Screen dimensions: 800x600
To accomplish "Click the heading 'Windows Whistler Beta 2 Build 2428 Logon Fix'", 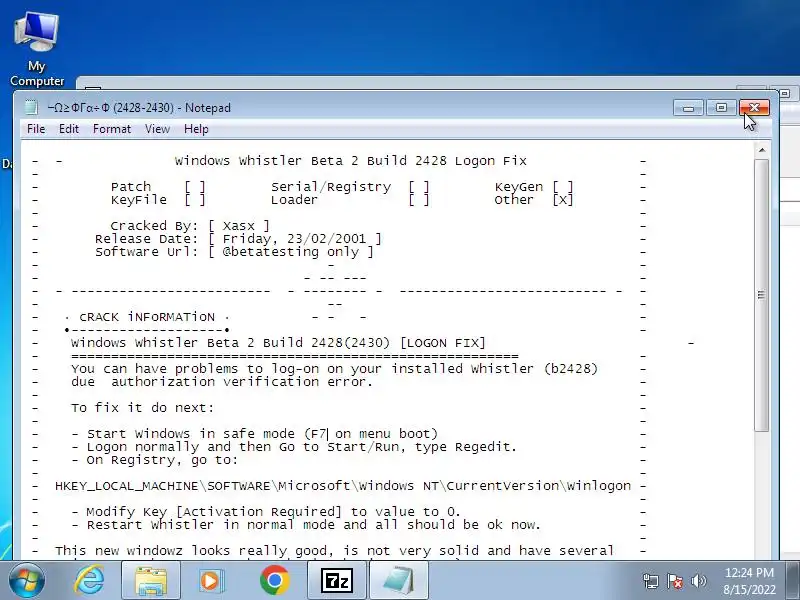I will tap(351, 161).
